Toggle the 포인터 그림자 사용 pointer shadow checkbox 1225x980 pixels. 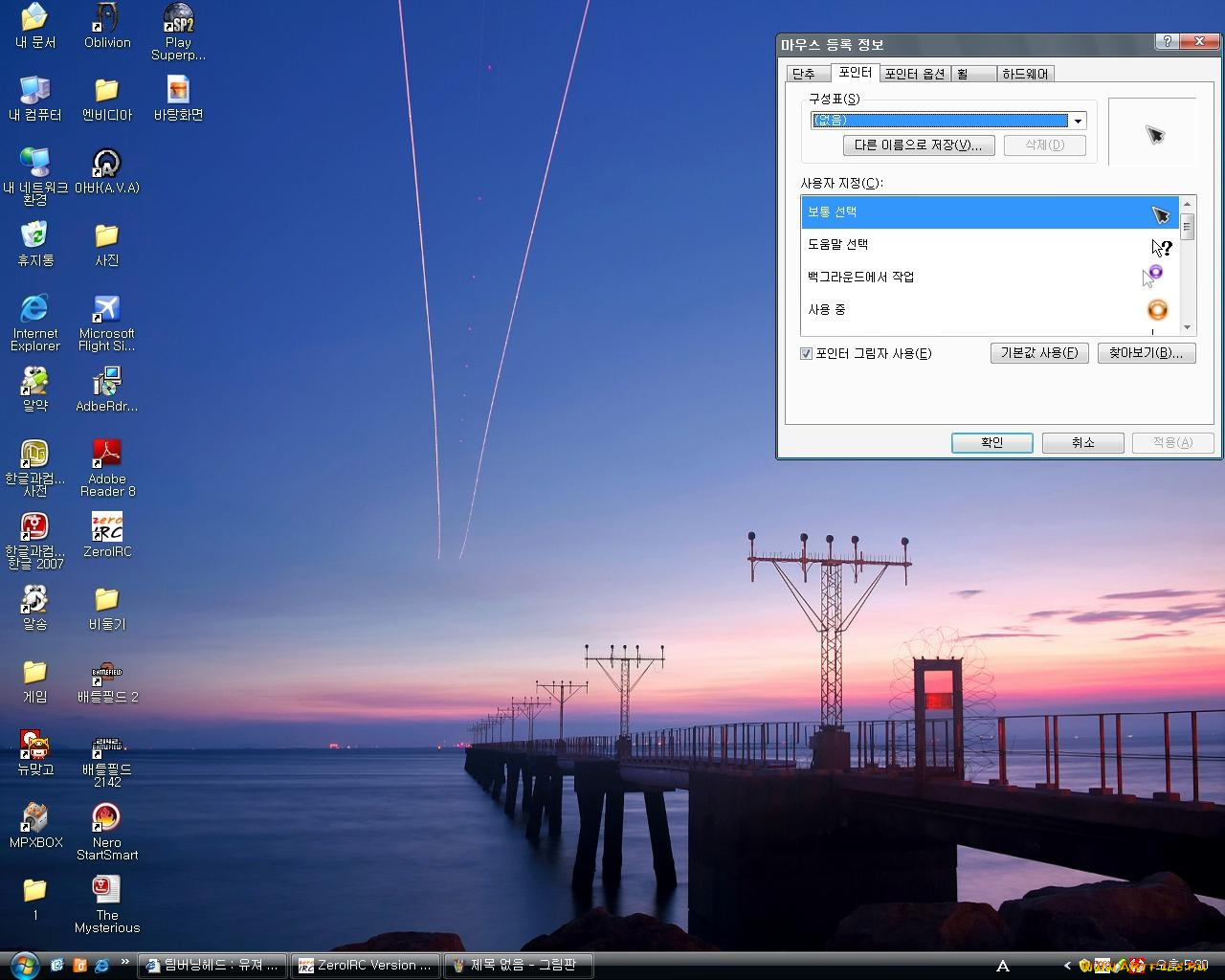tap(807, 353)
